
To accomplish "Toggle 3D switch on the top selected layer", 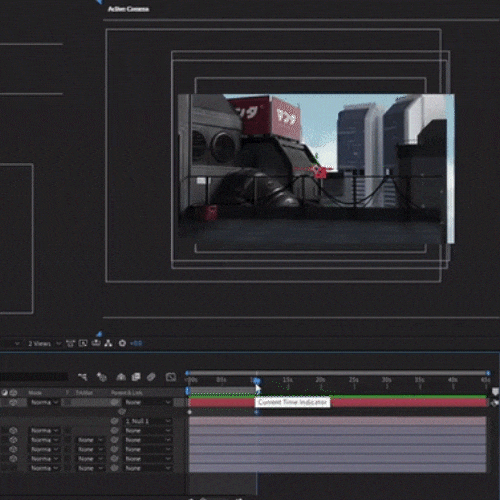I will (13, 402).
